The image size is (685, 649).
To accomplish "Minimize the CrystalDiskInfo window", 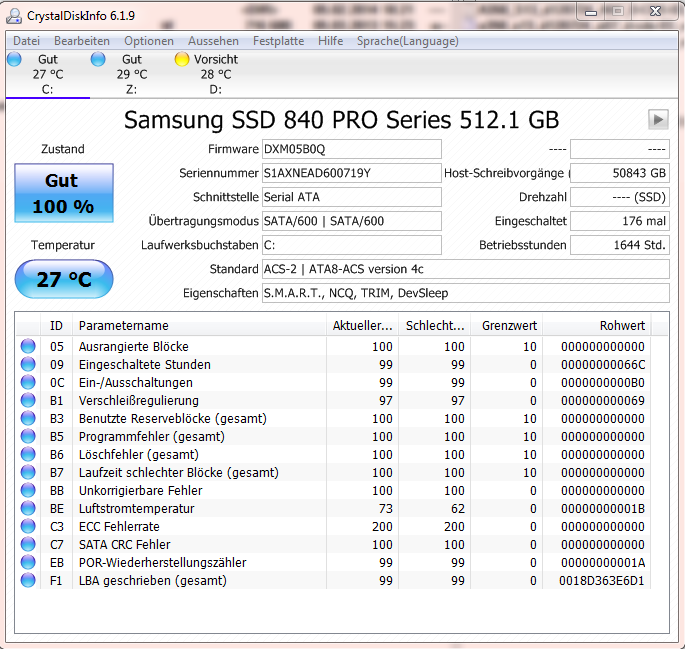I will [x=591, y=12].
